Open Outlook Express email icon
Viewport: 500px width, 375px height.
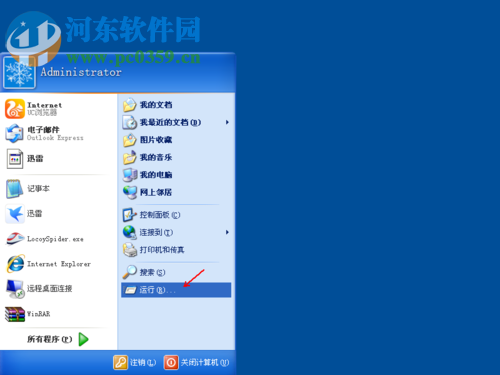[x=14, y=133]
